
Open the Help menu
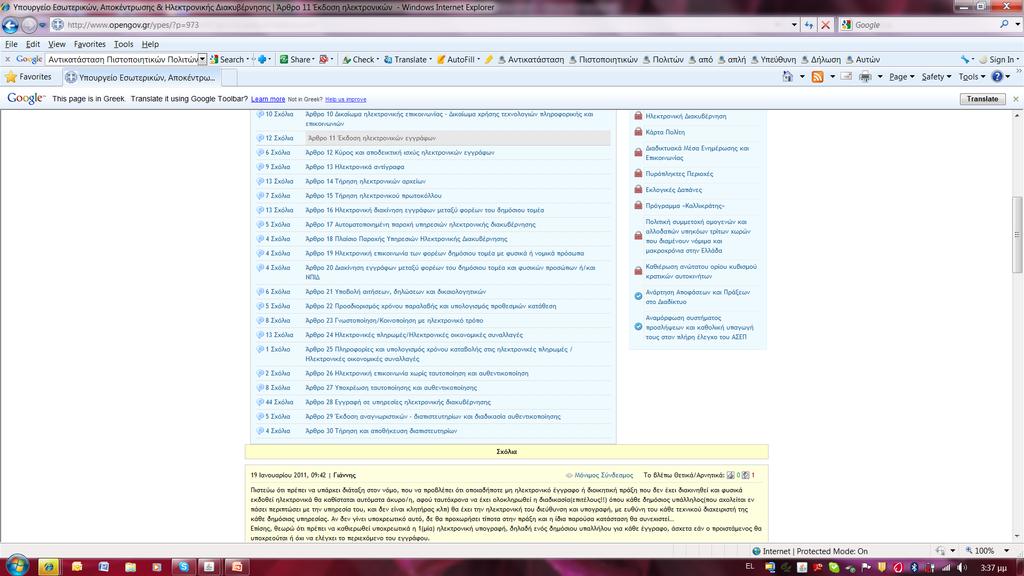[150, 44]
